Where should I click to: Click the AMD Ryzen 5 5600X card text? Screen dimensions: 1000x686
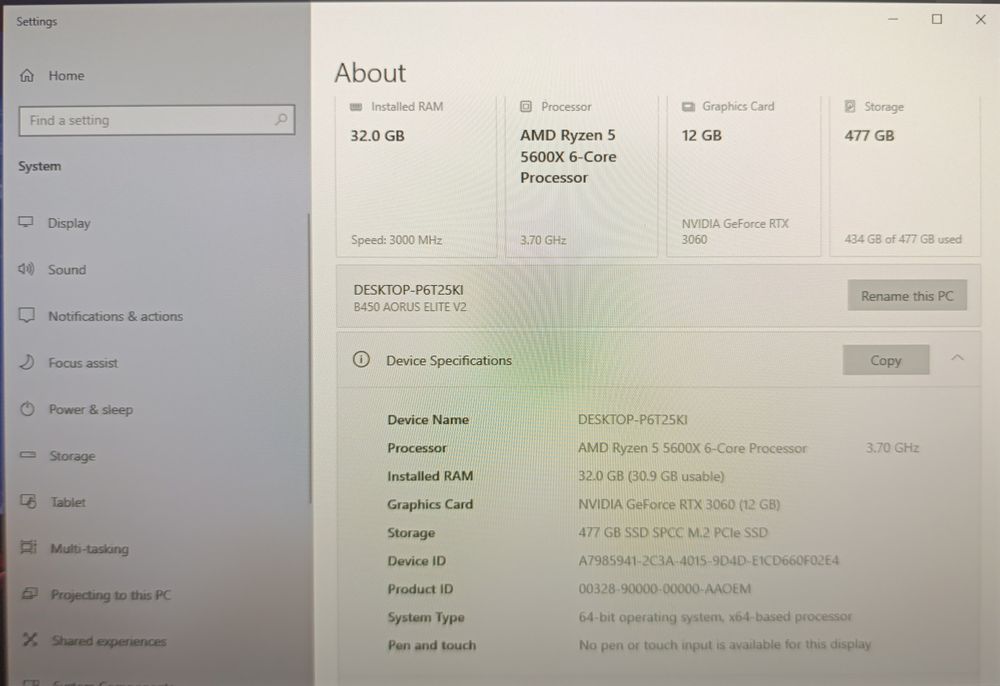point(568,156)
